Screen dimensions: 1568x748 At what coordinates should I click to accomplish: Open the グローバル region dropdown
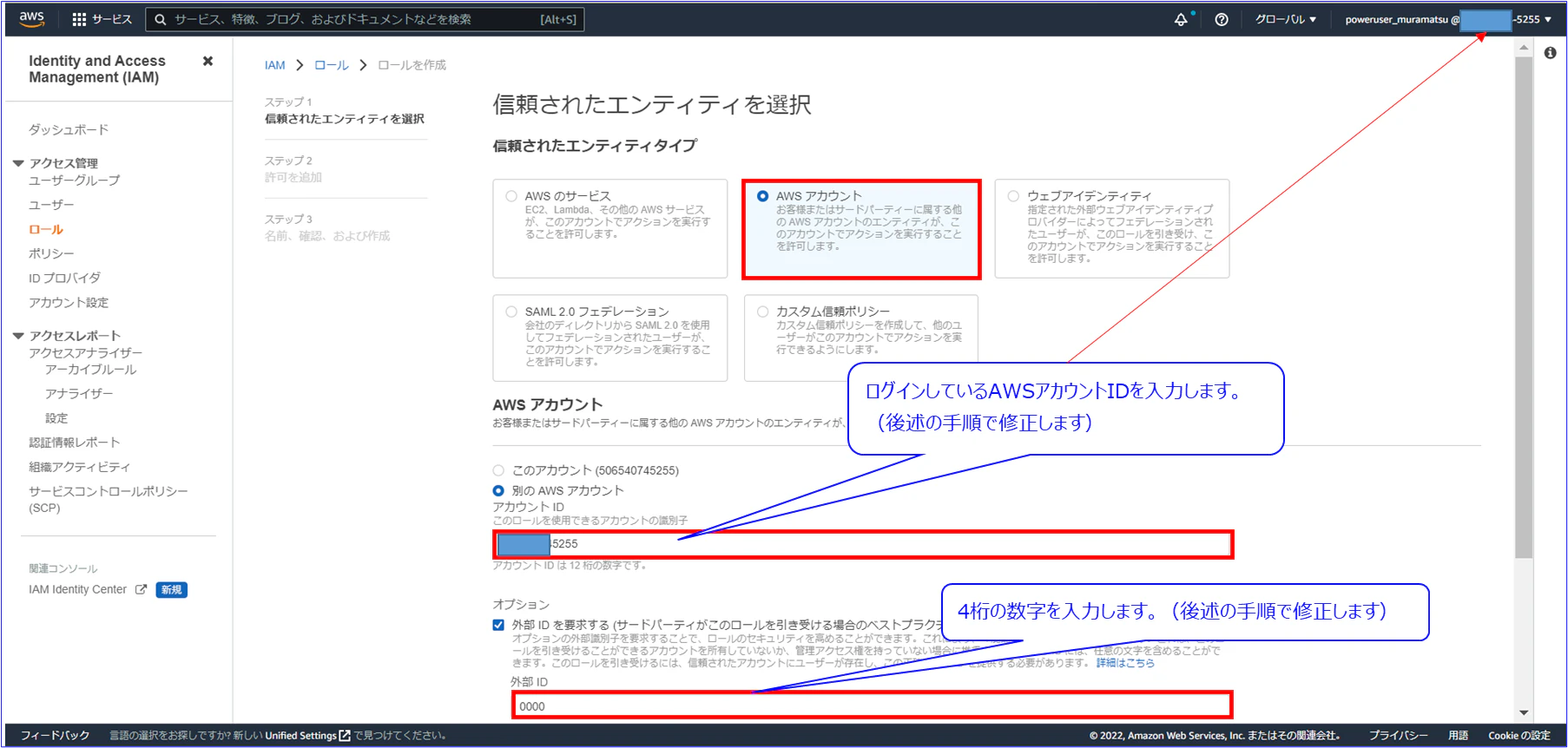[1286, 19]
